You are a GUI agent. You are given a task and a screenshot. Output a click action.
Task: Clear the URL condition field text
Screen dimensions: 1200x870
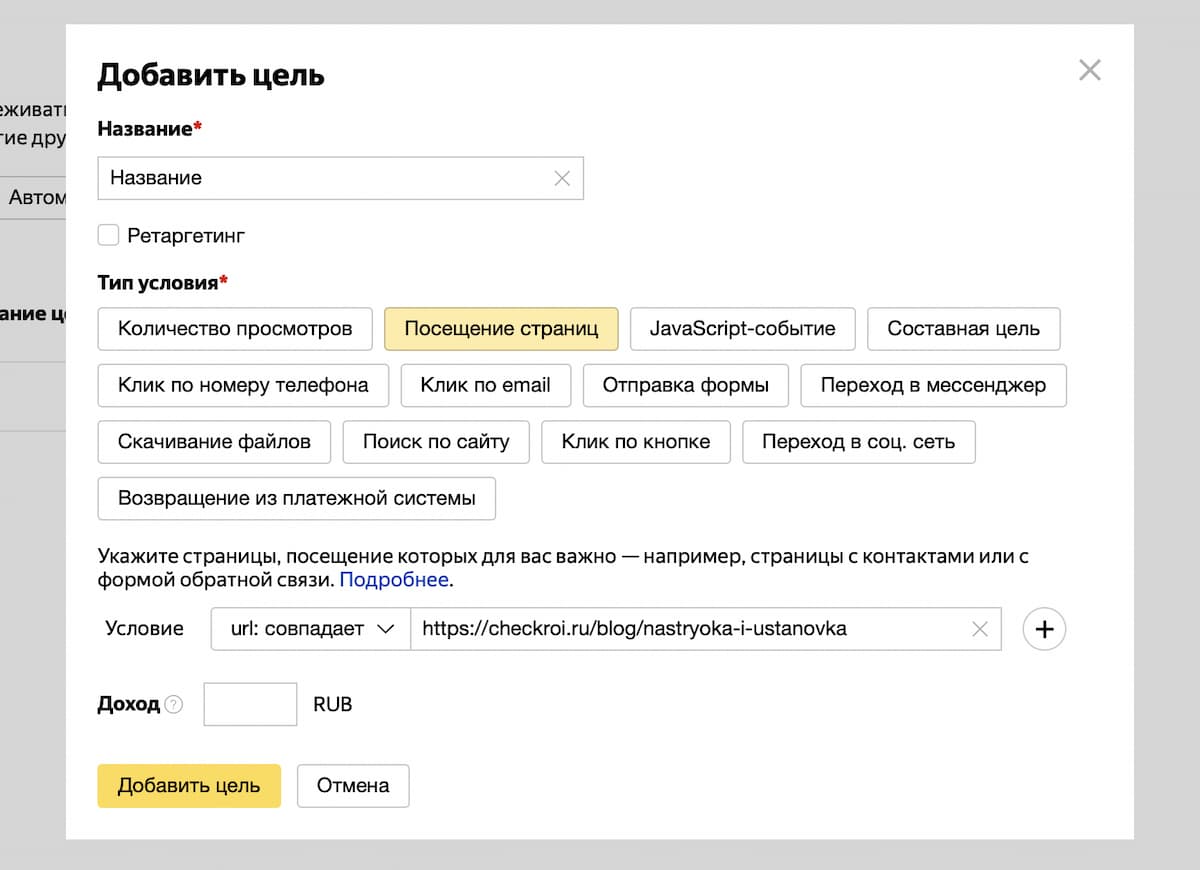click(980, 629)
